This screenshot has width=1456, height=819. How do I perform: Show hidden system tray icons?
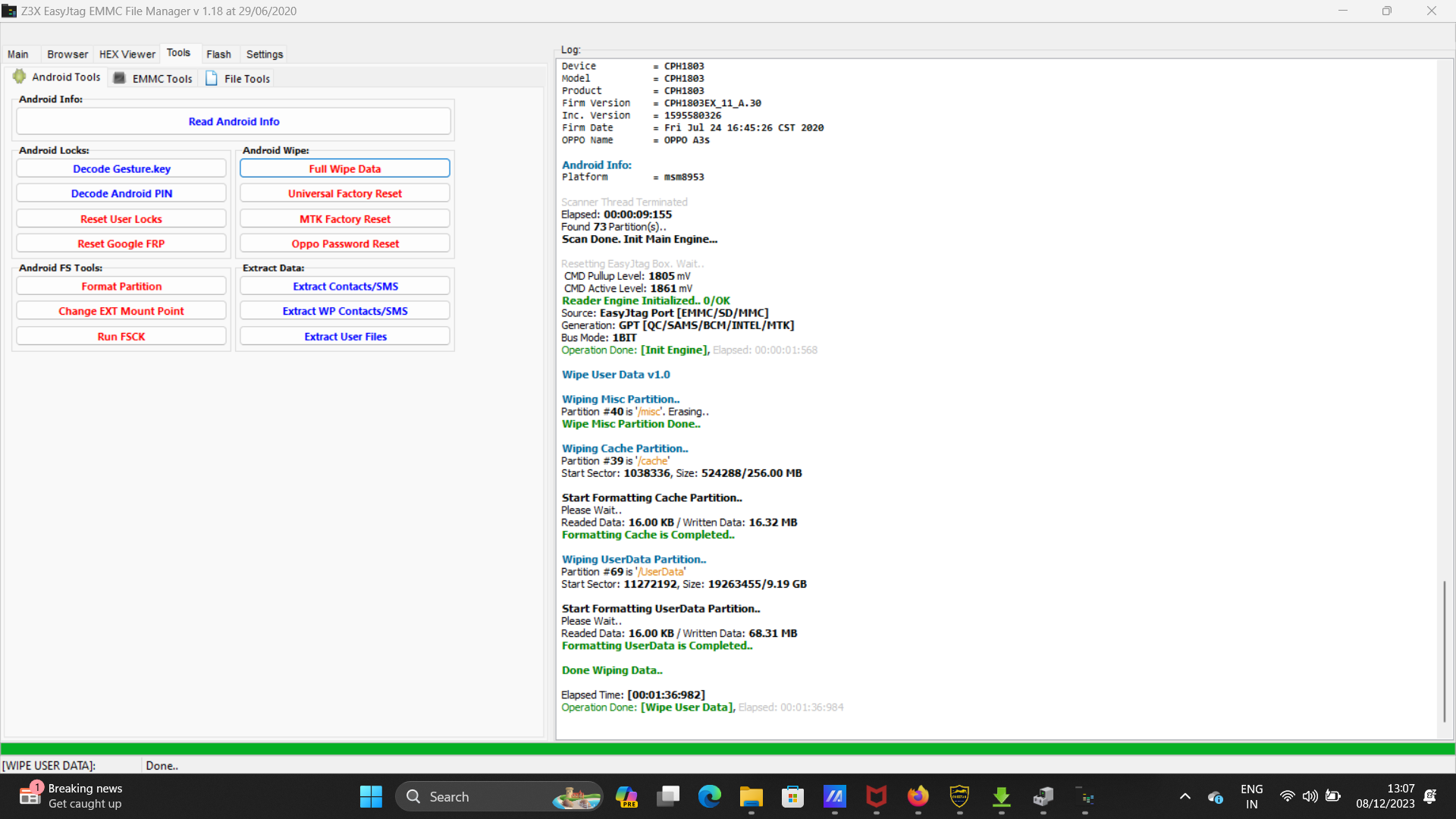tap(1185, 797)
